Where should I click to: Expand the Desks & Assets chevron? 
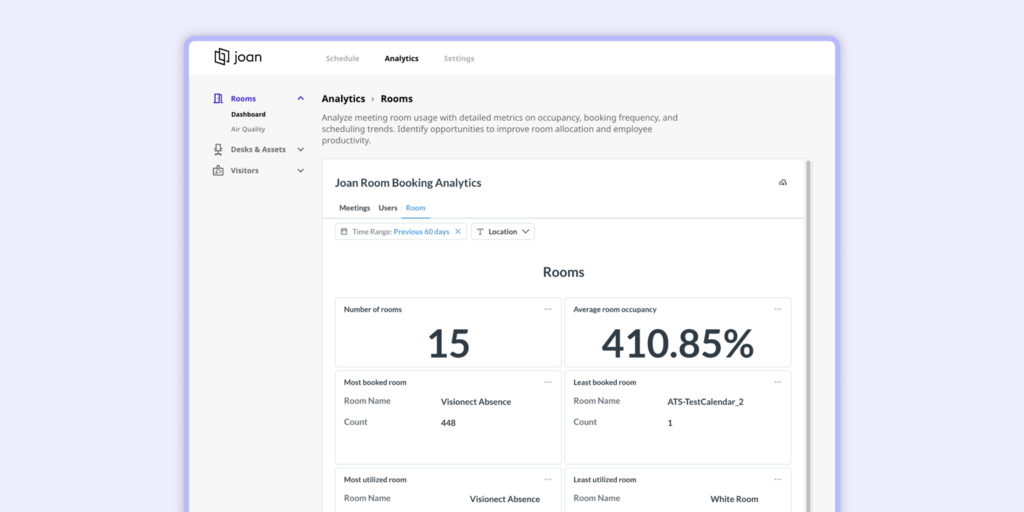(300, 150)
